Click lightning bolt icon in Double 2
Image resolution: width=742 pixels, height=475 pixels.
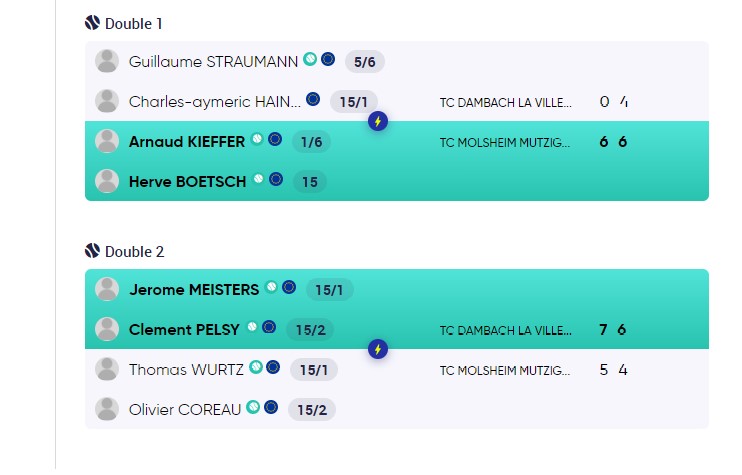point(378,350)
